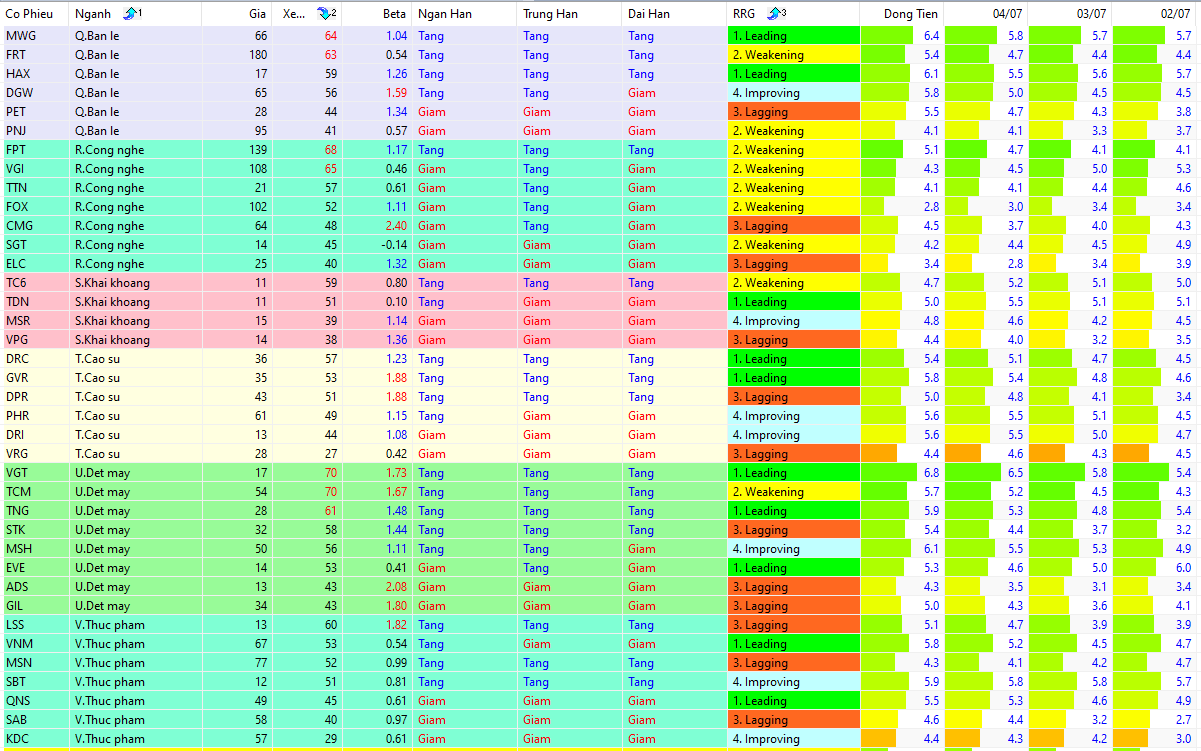Click the Dai Han column header
Screen dimensions: 1201x751
tap(650, 14)
